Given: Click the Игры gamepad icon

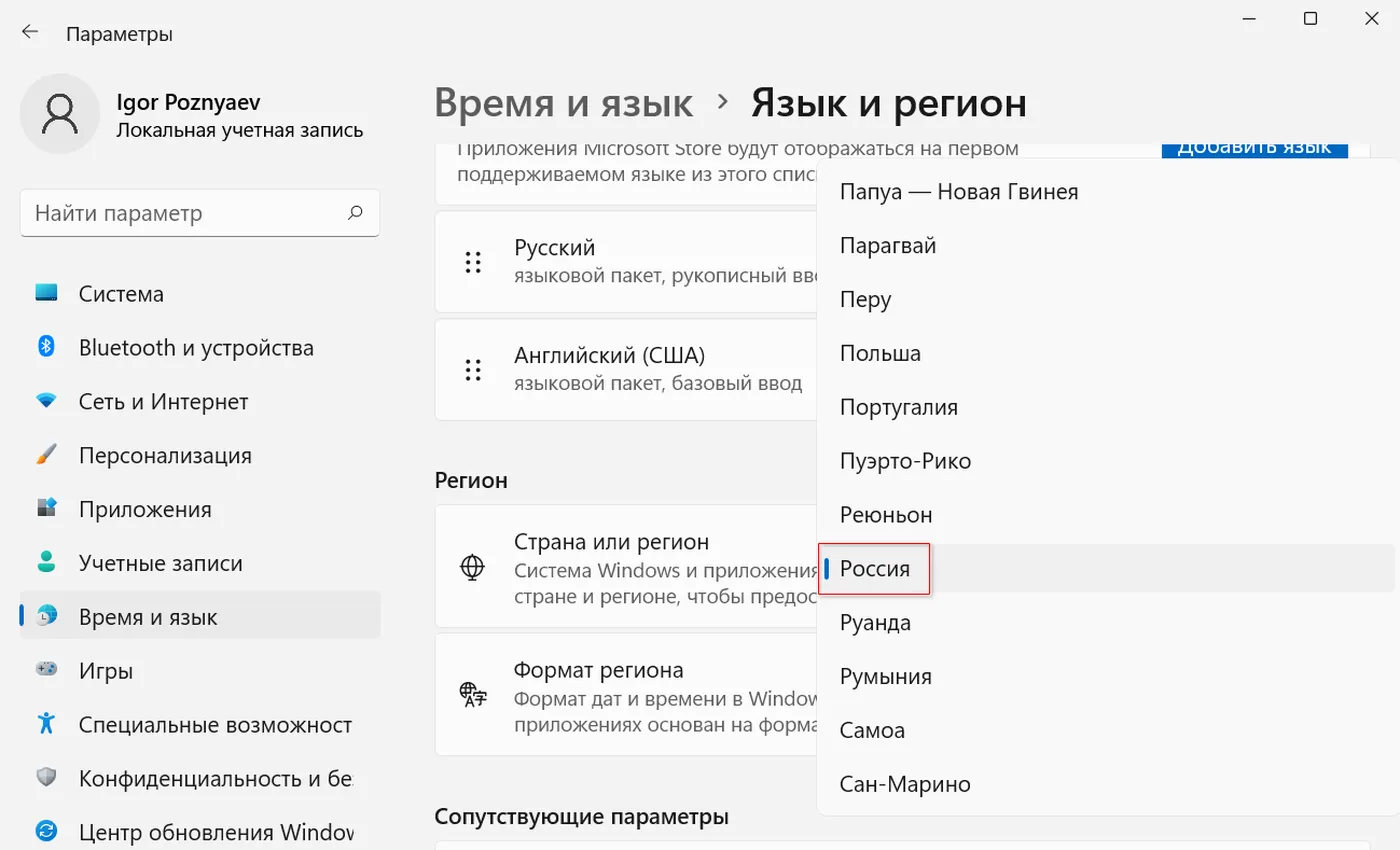Looking at the screenshot, I should [46, 670].
